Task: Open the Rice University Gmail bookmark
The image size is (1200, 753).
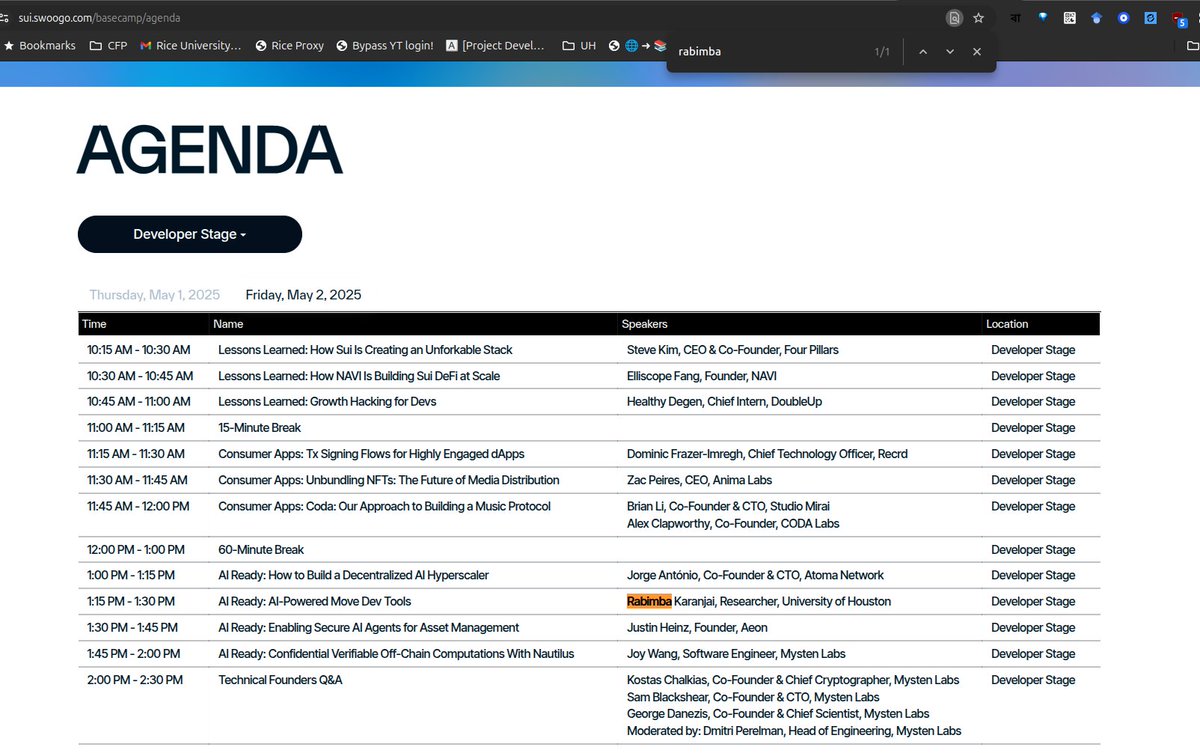Action: [191, 46]
